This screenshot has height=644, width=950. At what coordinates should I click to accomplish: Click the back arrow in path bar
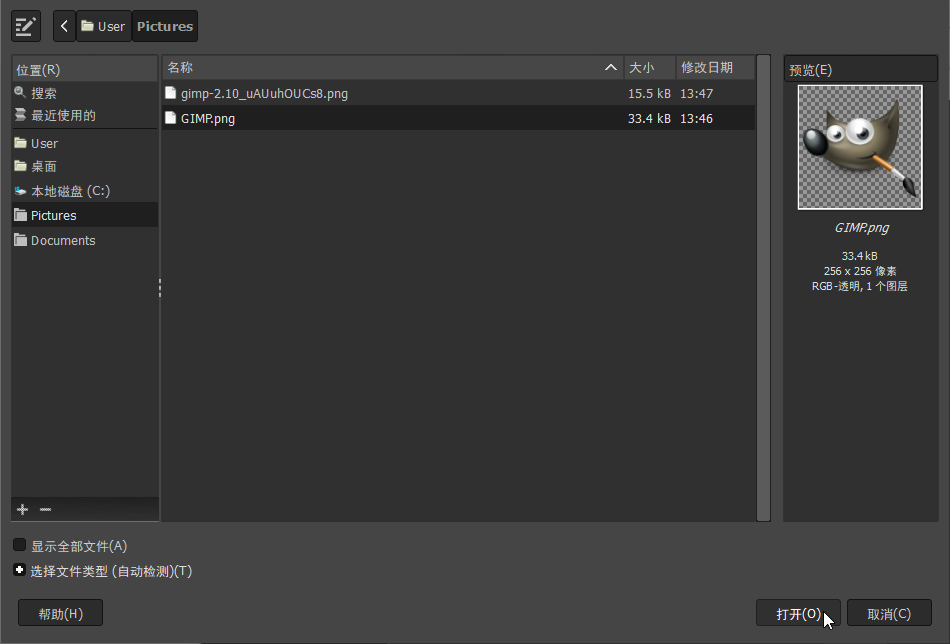64,26
